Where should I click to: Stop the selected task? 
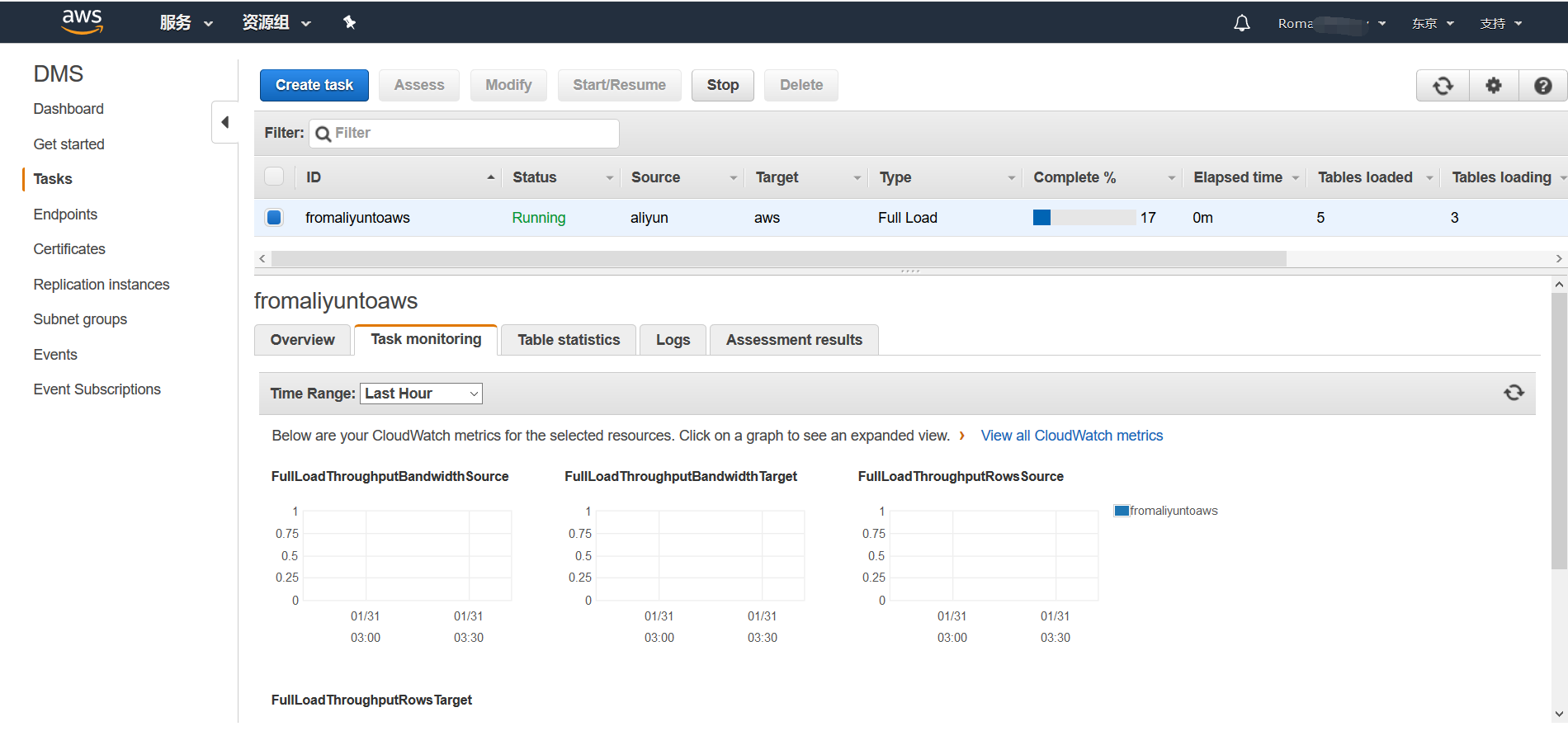[723, 85]
